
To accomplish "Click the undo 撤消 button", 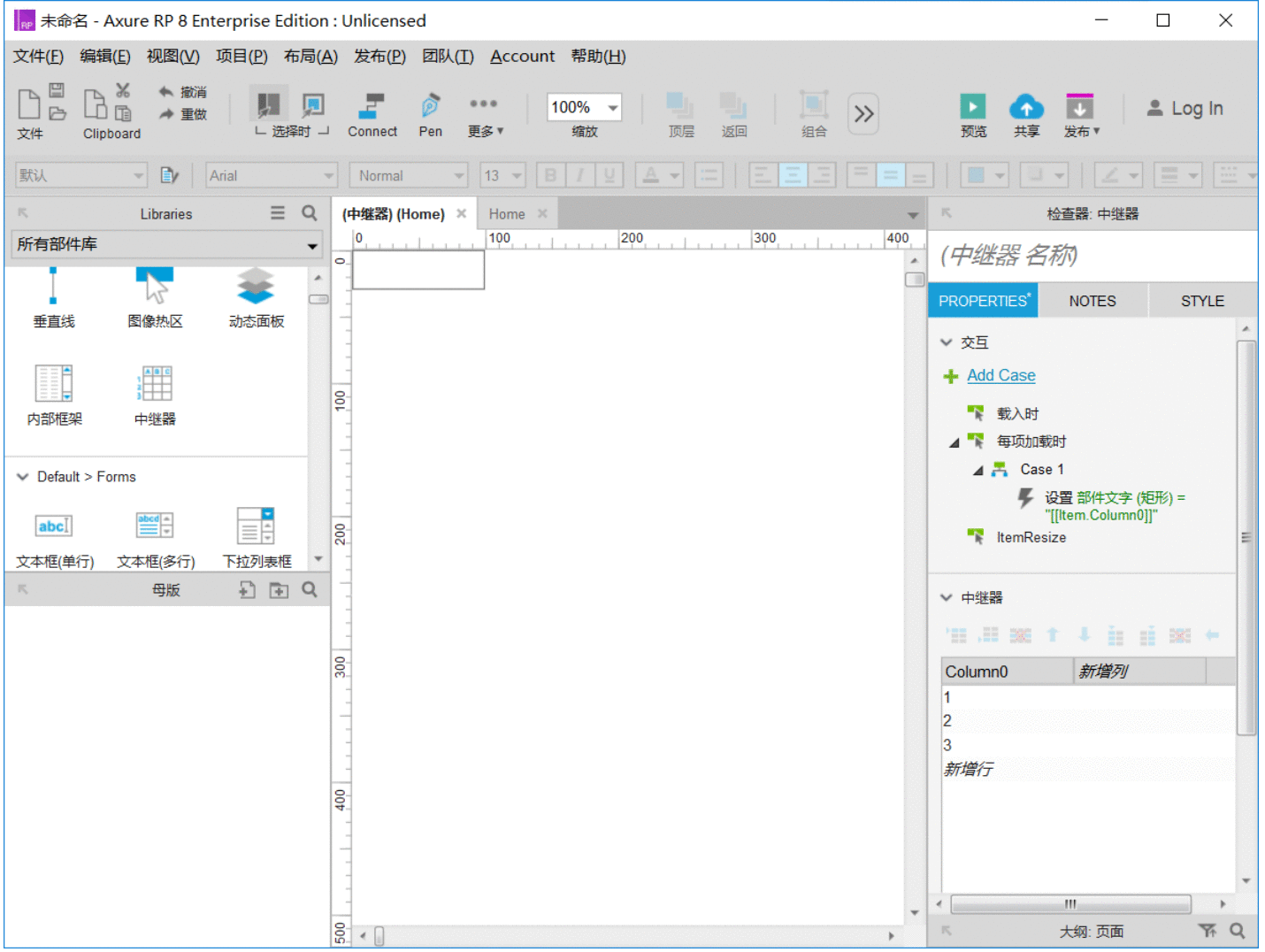I will (182, 92).
